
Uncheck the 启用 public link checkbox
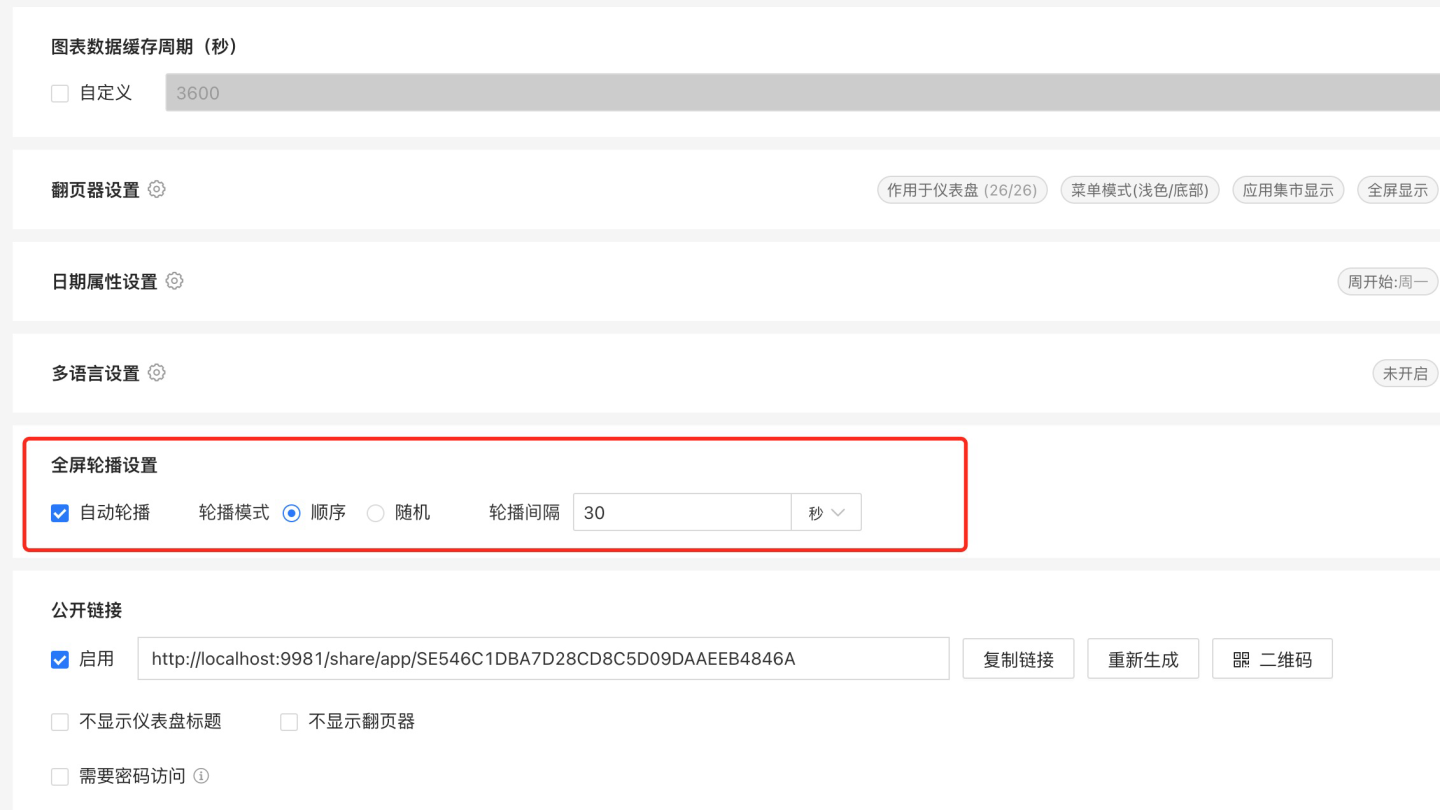click(60, 659)
